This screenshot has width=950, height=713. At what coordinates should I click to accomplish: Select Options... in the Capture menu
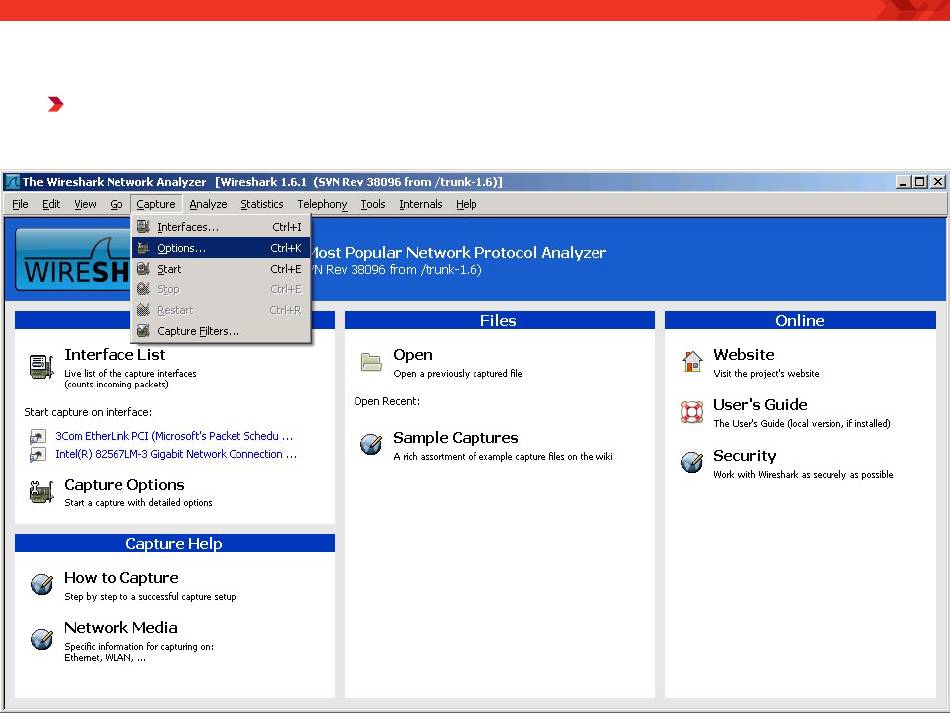pos(221,248)
